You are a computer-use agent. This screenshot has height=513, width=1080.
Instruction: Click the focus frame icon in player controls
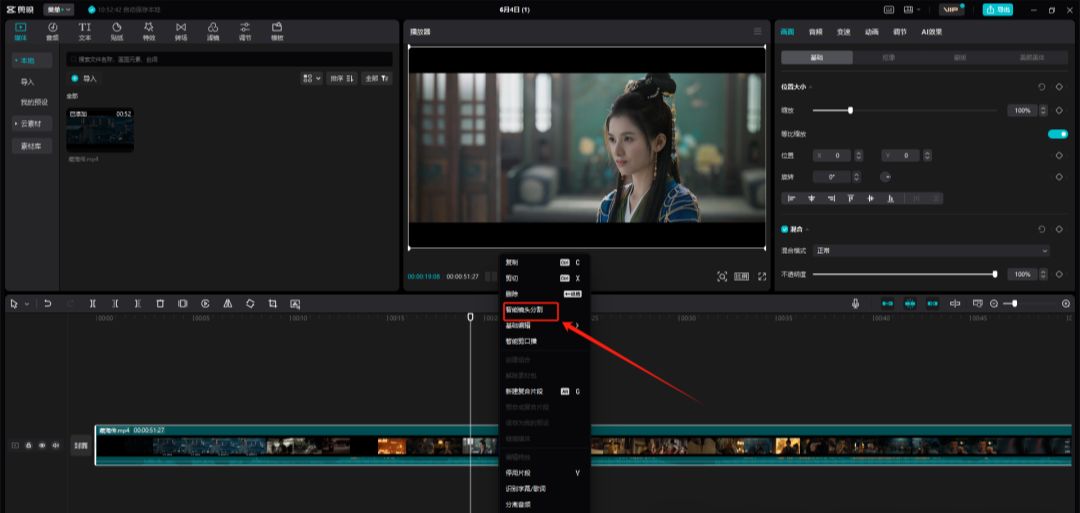tap(722, 276)
